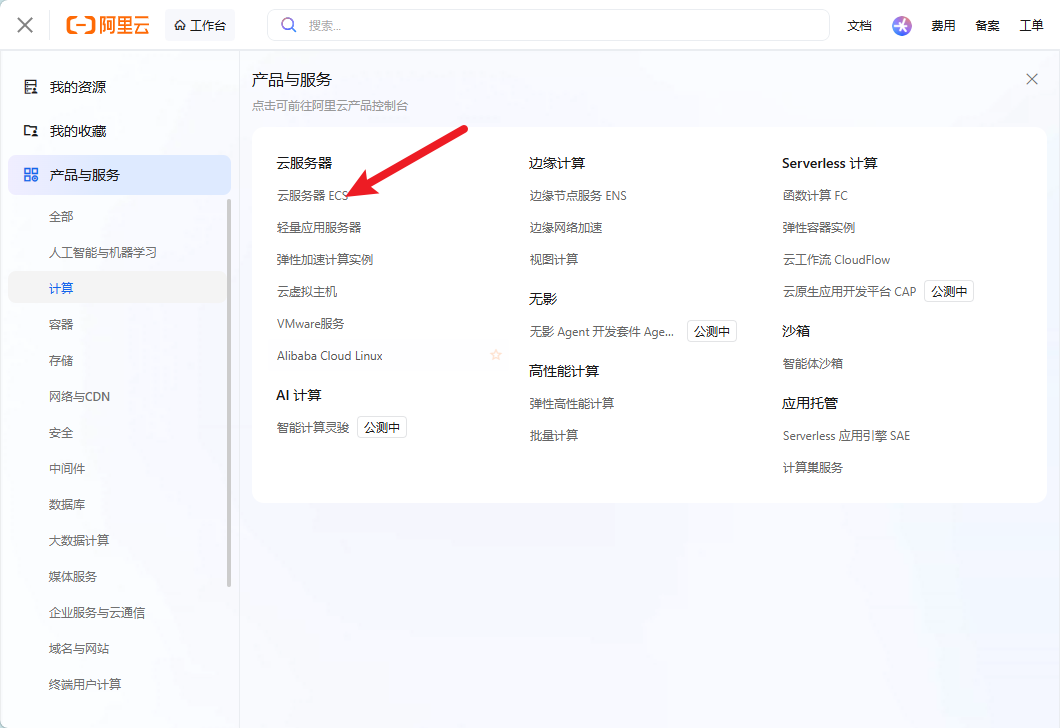1060x728 pixels.
Task: Close the menu with the top-left X icon
Action: [25, 25]
